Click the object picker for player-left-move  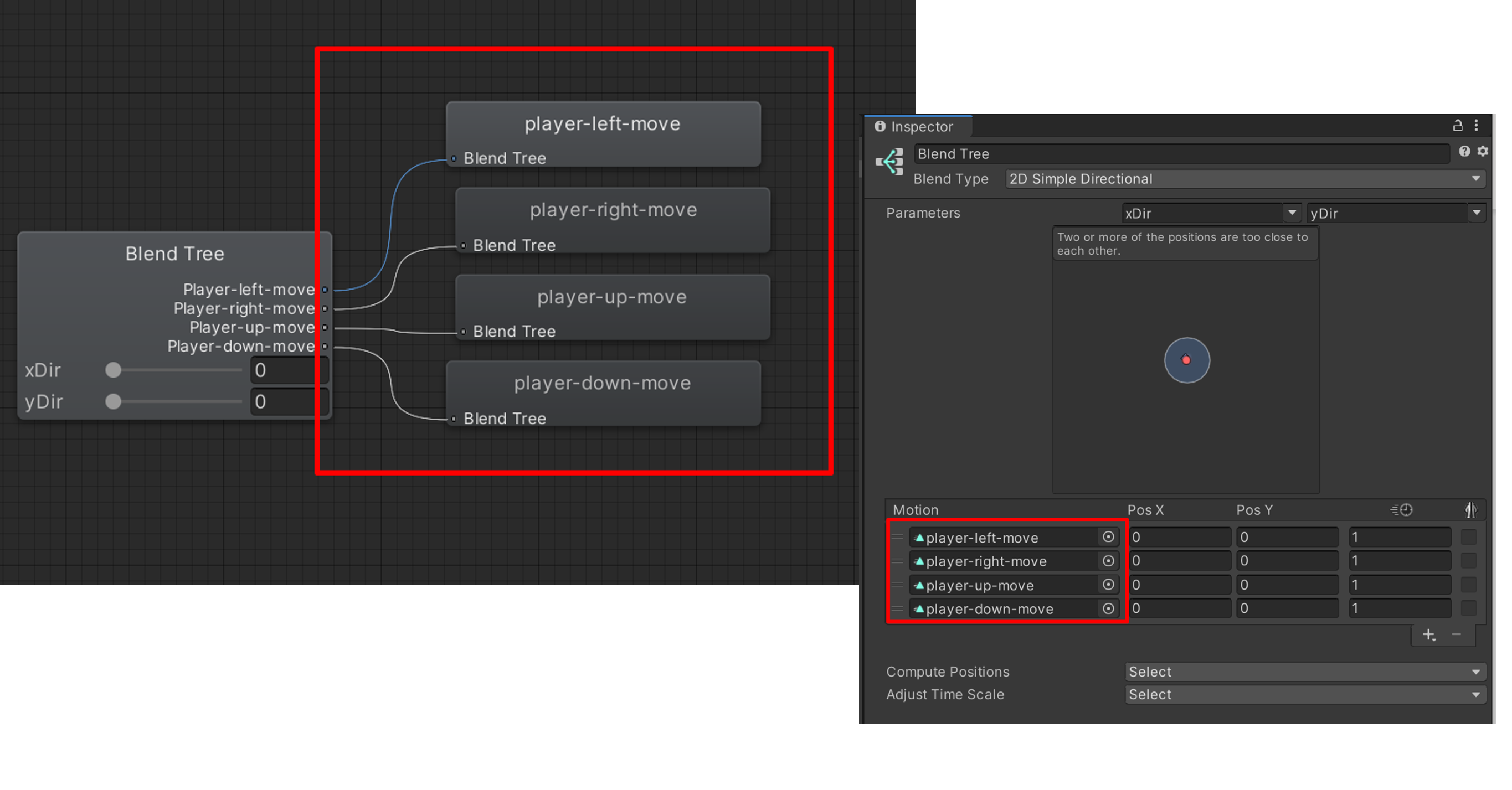(1108, 537)
